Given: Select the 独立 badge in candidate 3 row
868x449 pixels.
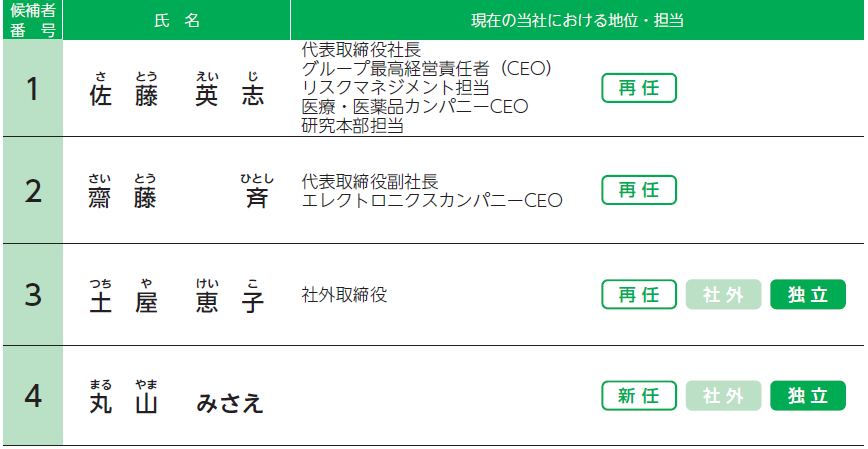Looking at the screenshot, I should point(808,294).
